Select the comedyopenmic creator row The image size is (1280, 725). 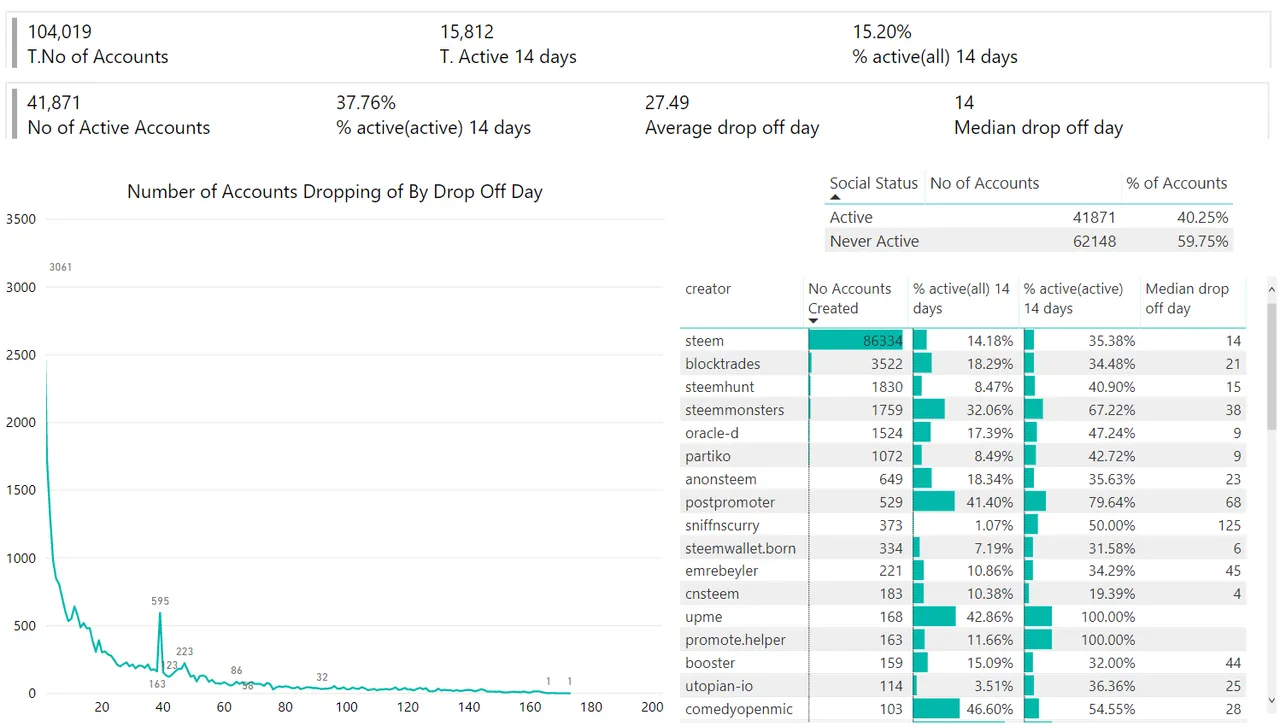pyautogui.click(x=963, y=709)
